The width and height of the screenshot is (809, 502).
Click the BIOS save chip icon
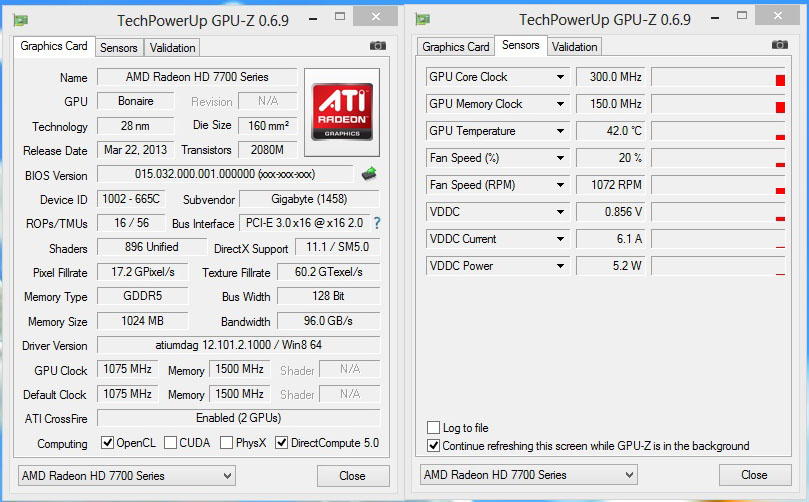click(369, 174)
